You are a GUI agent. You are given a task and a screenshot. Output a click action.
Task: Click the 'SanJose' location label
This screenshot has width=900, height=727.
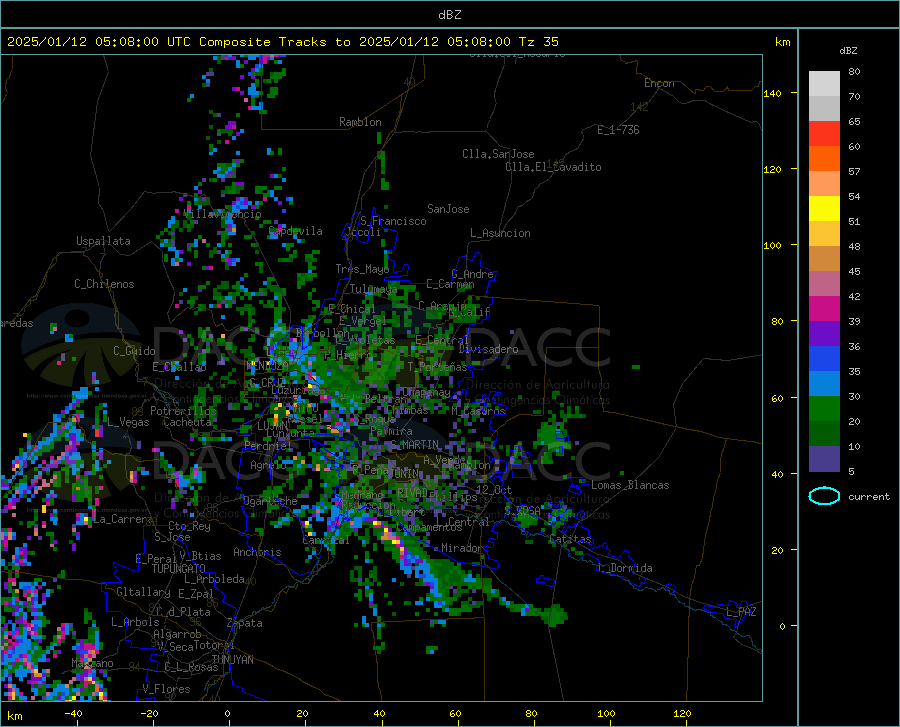point(448,209)
